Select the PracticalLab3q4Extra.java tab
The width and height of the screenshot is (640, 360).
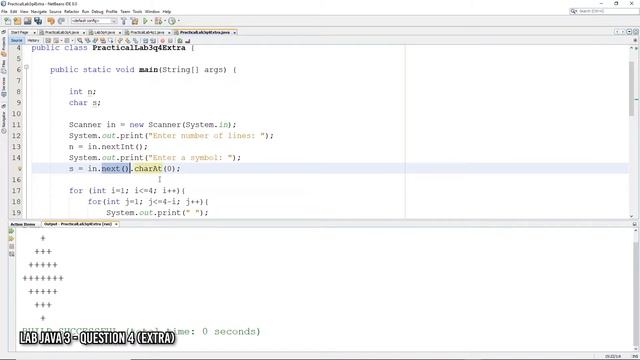pos(204,32)
